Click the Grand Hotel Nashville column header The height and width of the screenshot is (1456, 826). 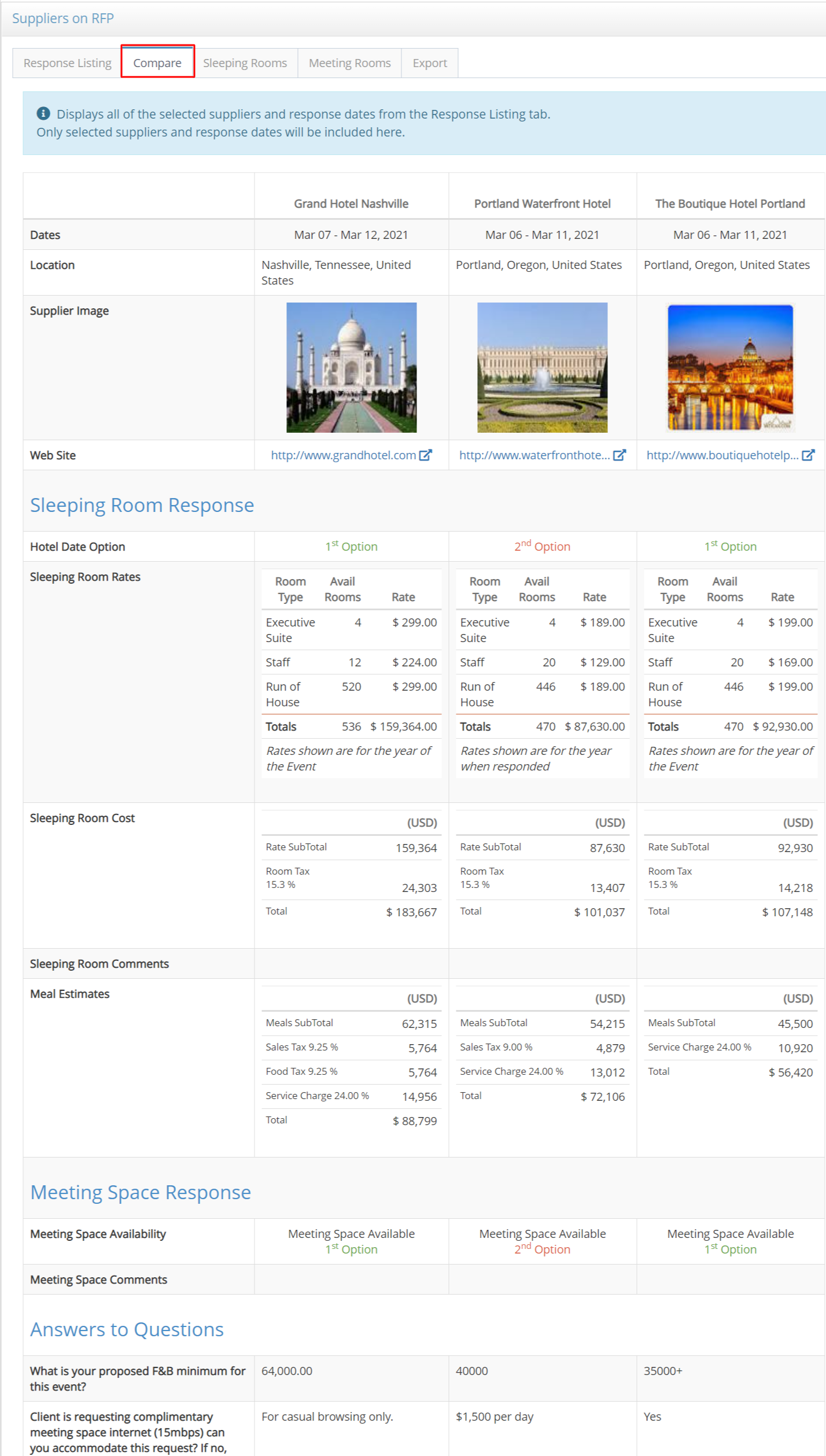tap(351, 204)
